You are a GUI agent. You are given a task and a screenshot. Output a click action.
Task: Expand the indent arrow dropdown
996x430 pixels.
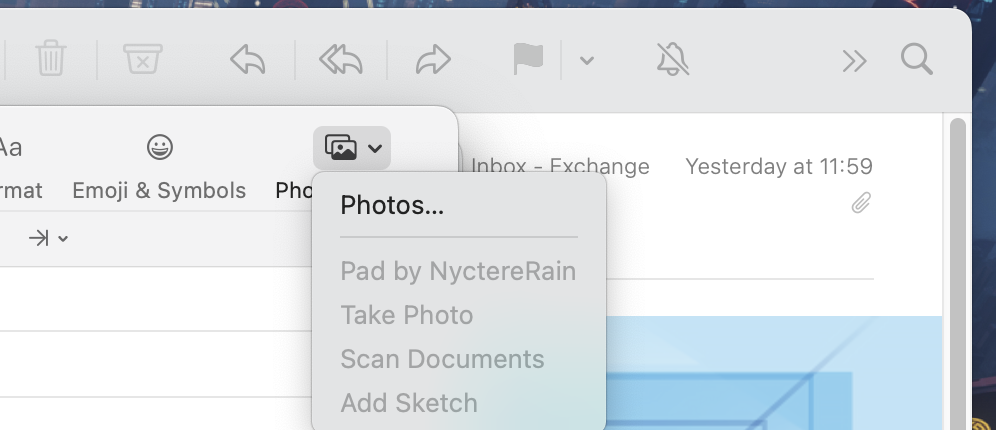pos(48,238)
